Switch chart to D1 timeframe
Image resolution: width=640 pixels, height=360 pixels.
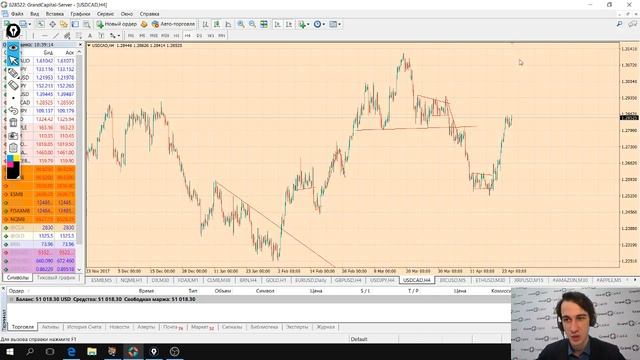click(199, 36)
